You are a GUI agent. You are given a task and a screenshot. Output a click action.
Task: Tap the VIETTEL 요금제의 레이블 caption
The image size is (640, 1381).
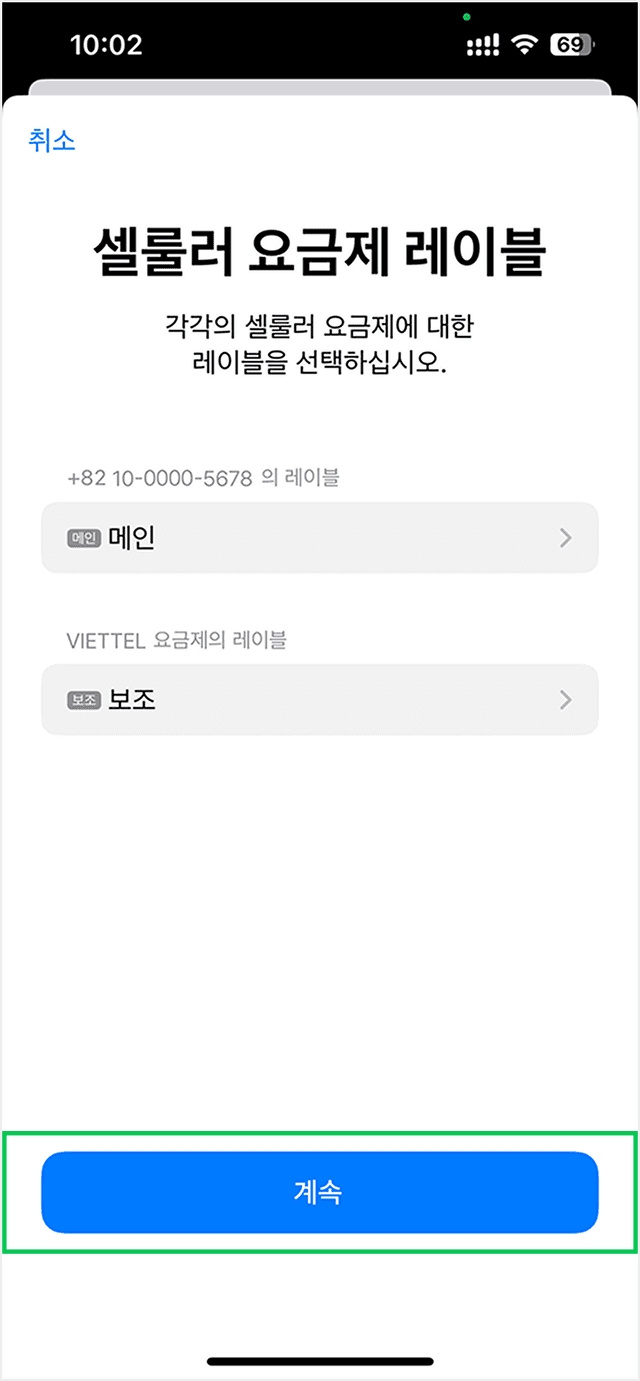(x=176, y=640)
